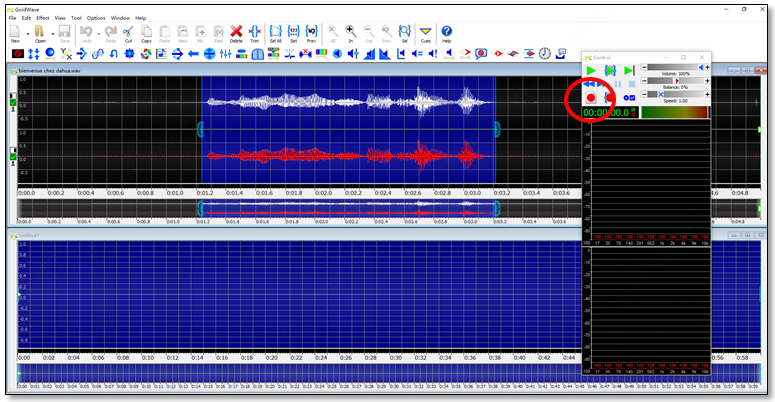Open Cues with the yellow triangle icon
The image size is (775, 402).
(426, 33)
